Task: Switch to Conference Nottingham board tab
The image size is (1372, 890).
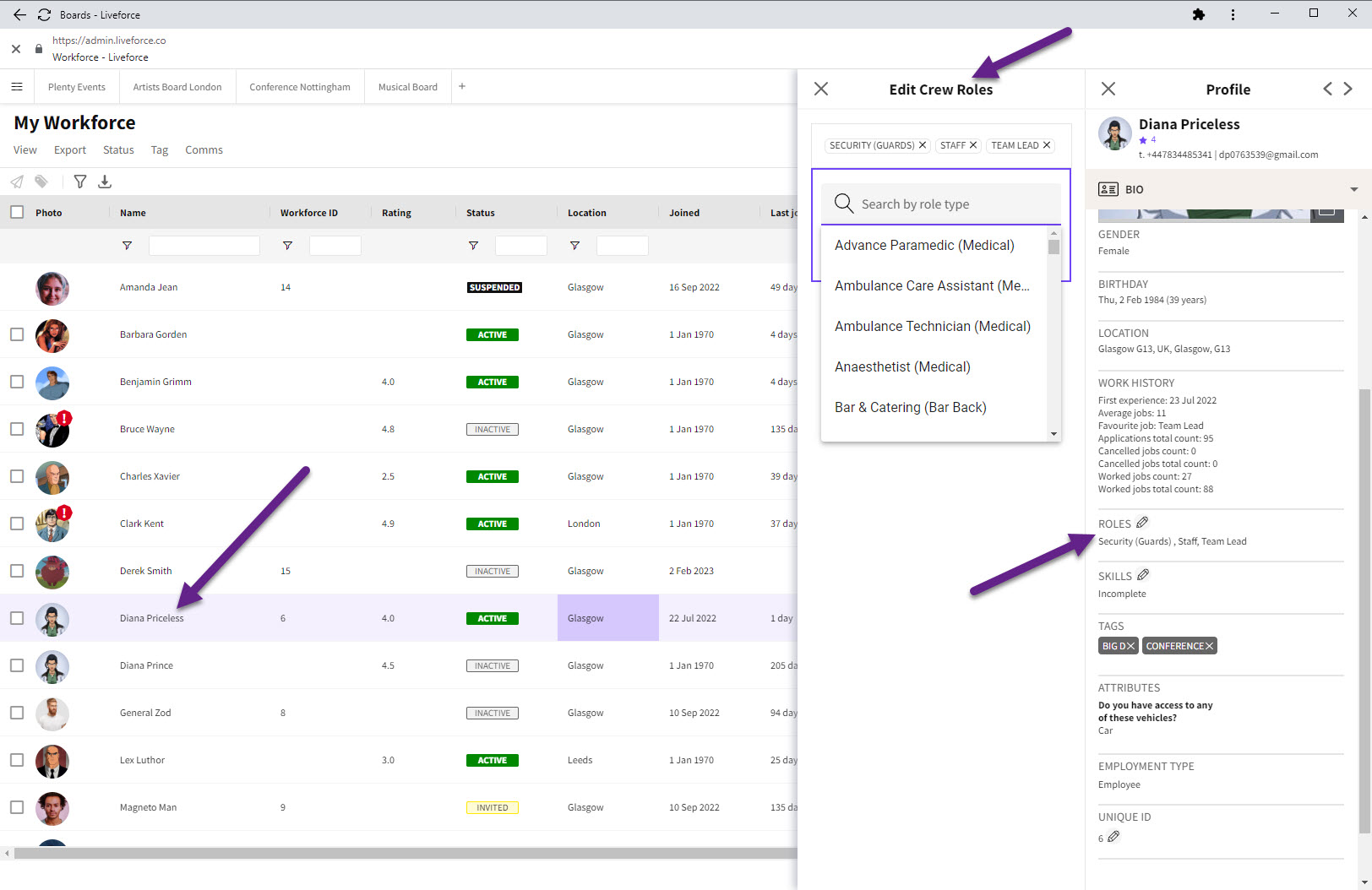Action: (x=300, y=87)
